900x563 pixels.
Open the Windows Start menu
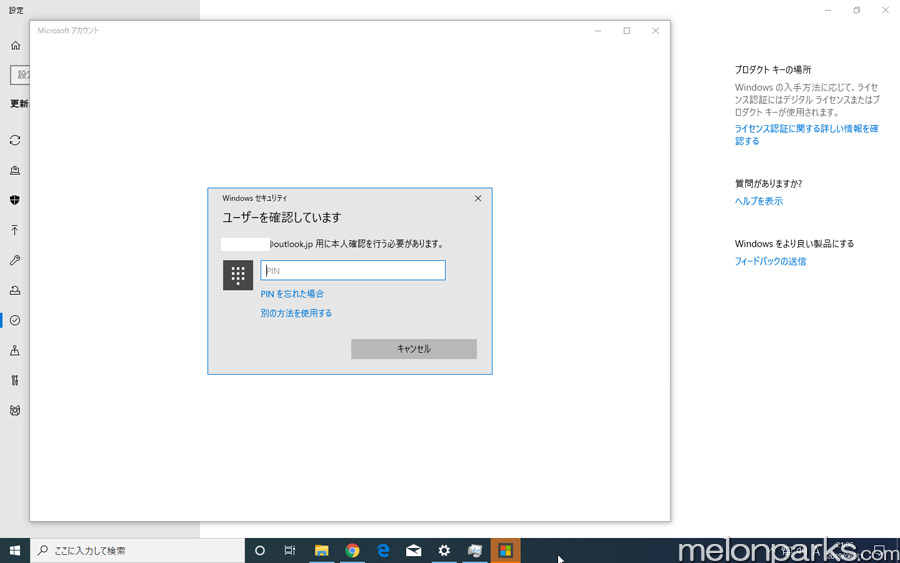[15, 550]
